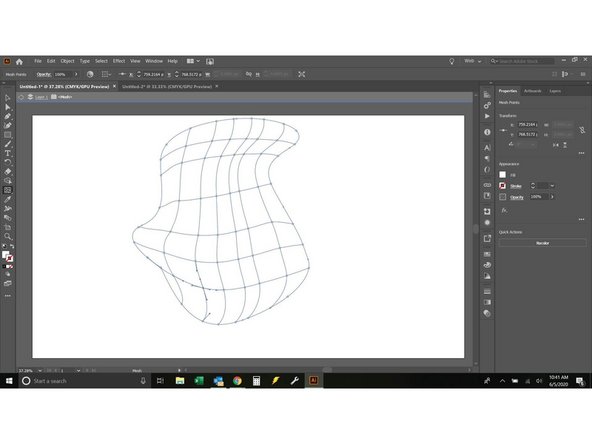
Task: Switch to Untitled-2 document tab
Action: pyautogui.click(x=166, y=87)
